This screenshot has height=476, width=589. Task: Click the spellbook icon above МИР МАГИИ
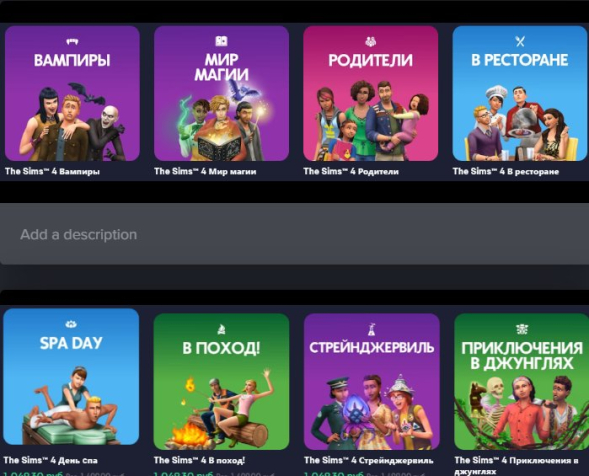[x=221, y=41]
